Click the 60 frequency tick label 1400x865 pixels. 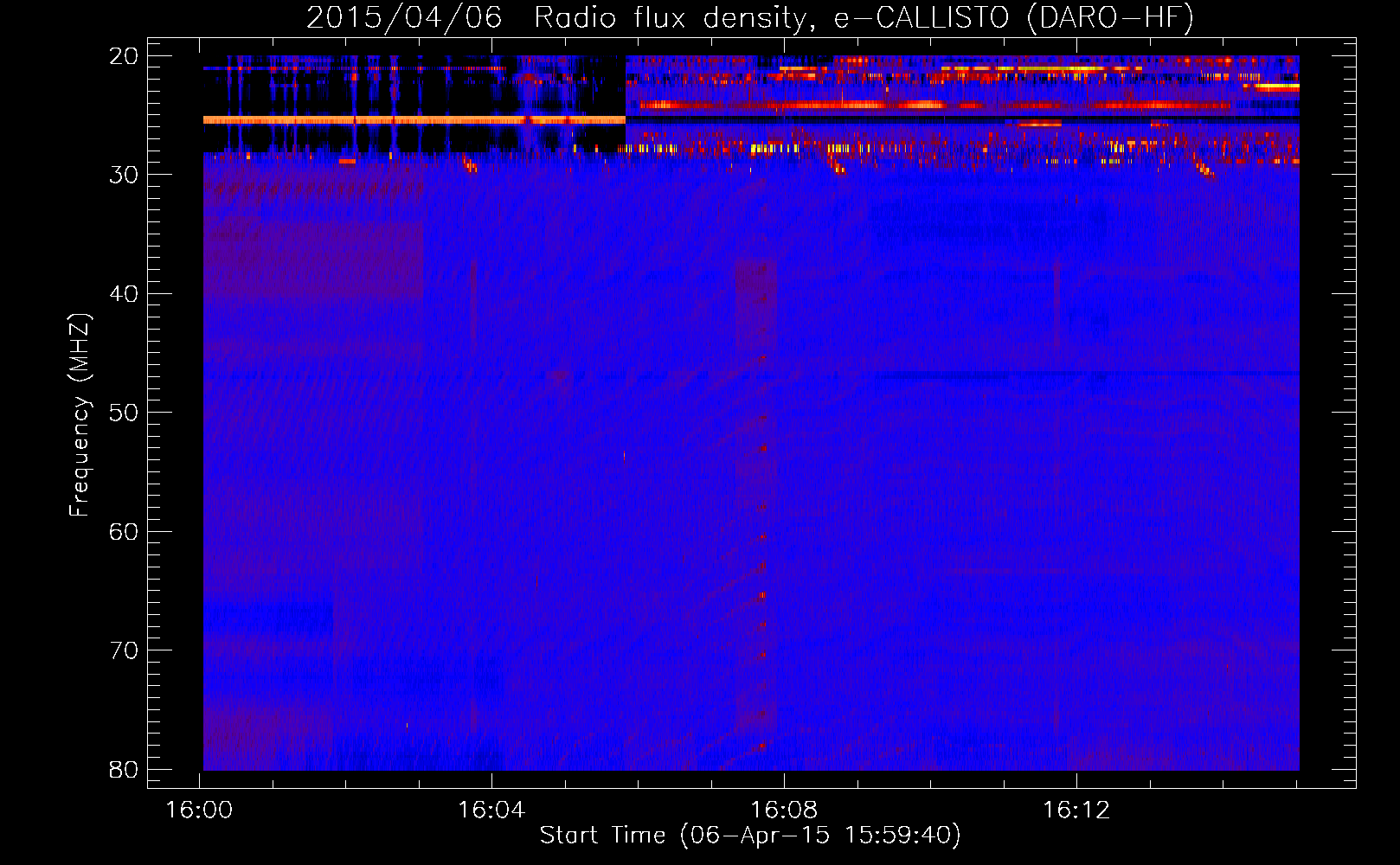(x=125, y=531)
